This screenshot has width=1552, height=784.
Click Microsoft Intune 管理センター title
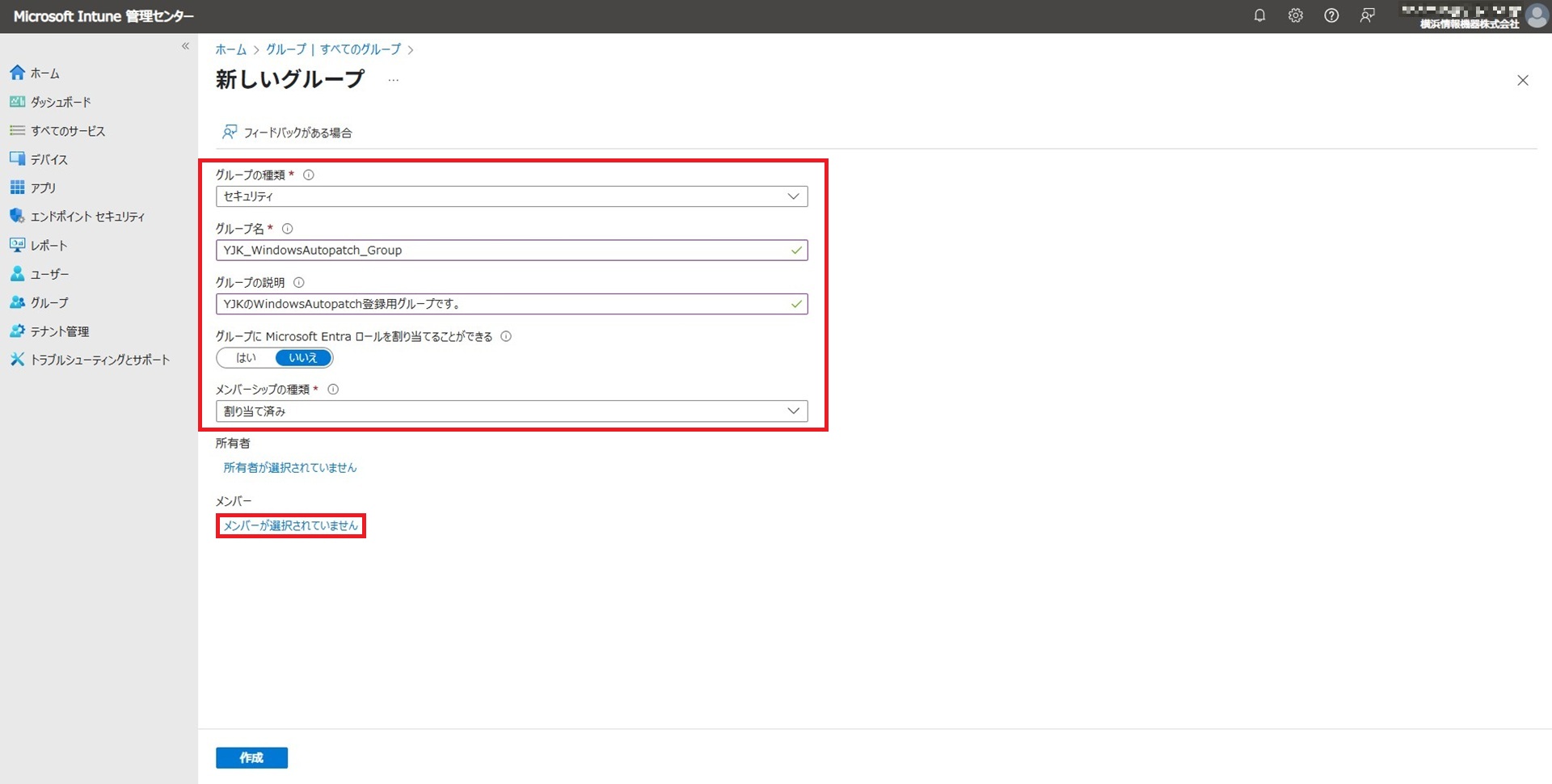(103, 16)
